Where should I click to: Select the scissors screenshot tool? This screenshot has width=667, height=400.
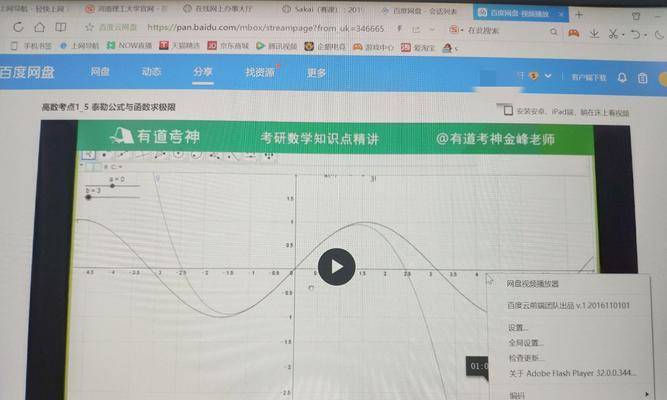pyautogui.click(x=613, y=34)
